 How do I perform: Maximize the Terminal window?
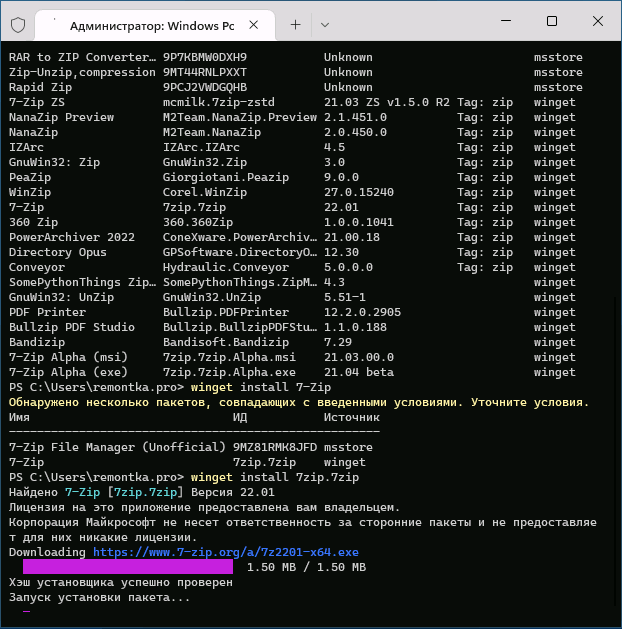coord(552,21)
